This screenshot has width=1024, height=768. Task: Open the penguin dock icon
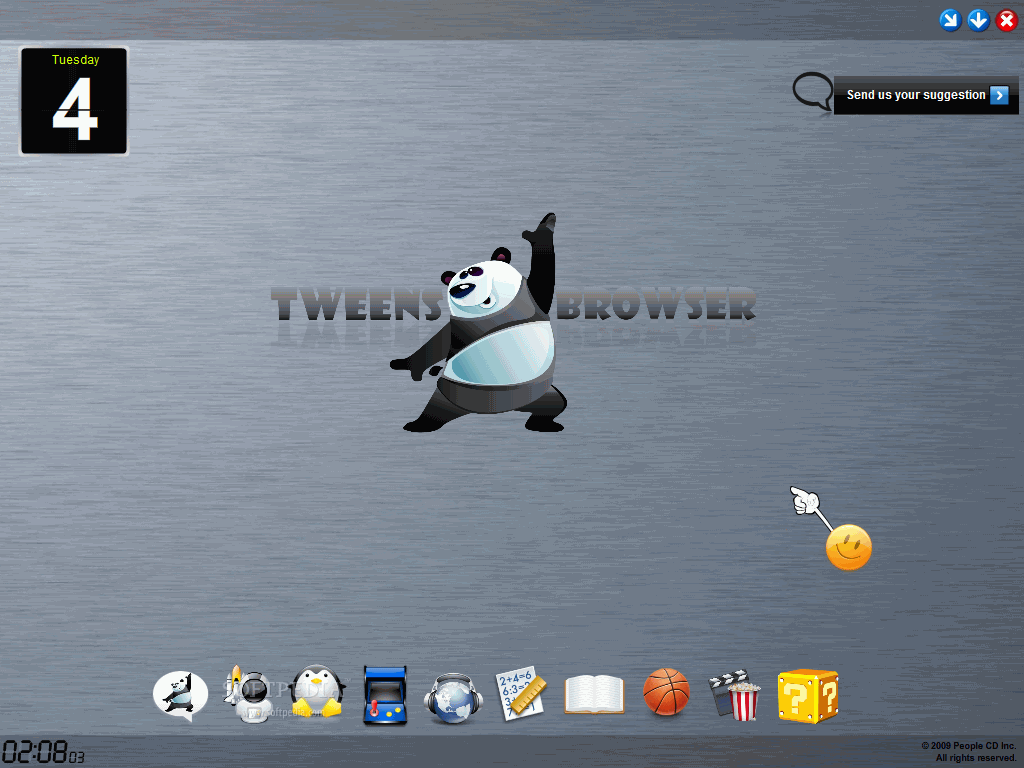click(x=317, y=692)
